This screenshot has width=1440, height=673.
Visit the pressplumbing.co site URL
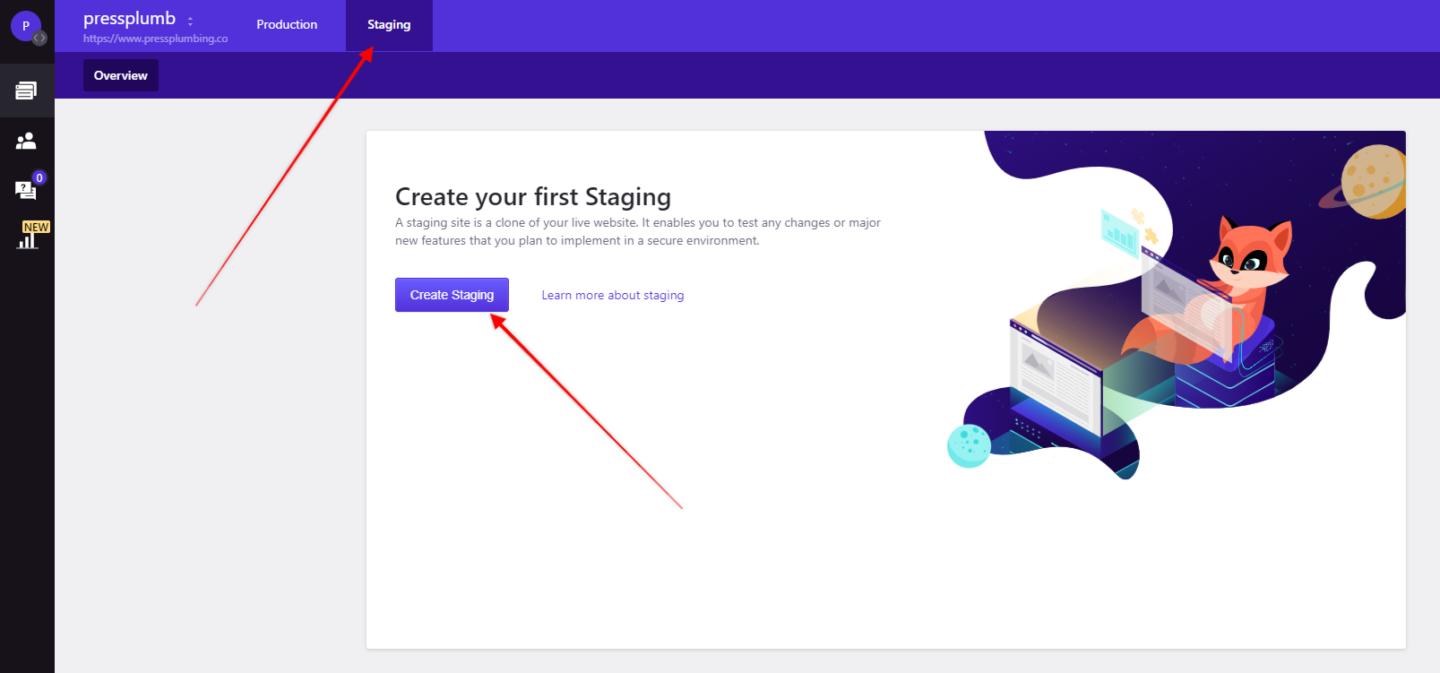click(155, 39)
